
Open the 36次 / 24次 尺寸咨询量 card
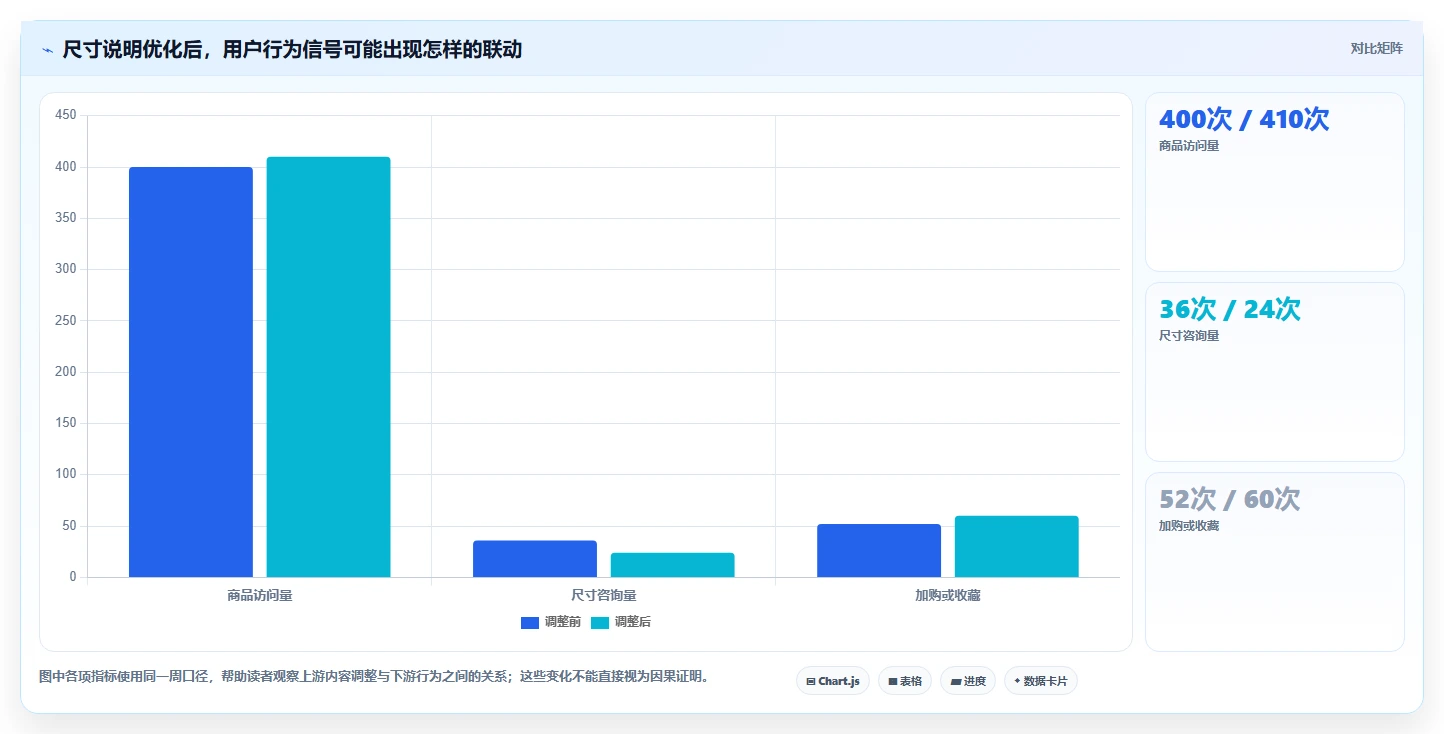click(x=1275, y=372)
